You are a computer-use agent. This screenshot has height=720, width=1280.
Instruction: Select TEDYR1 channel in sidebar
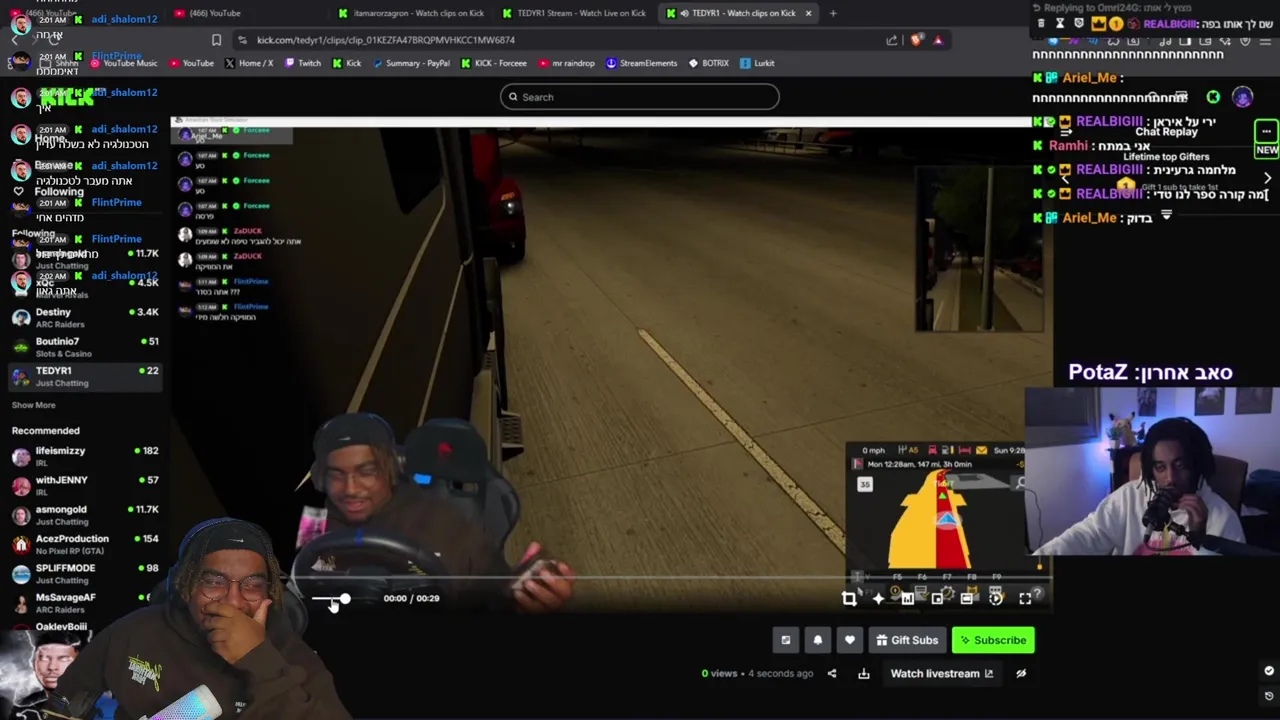85,376
